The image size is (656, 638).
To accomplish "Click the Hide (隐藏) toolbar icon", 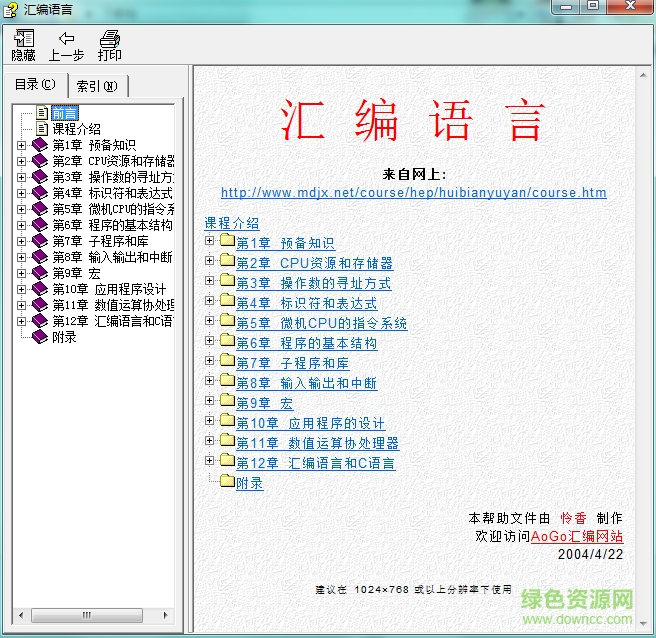I will pyautogui.click(x=23, y=38).
